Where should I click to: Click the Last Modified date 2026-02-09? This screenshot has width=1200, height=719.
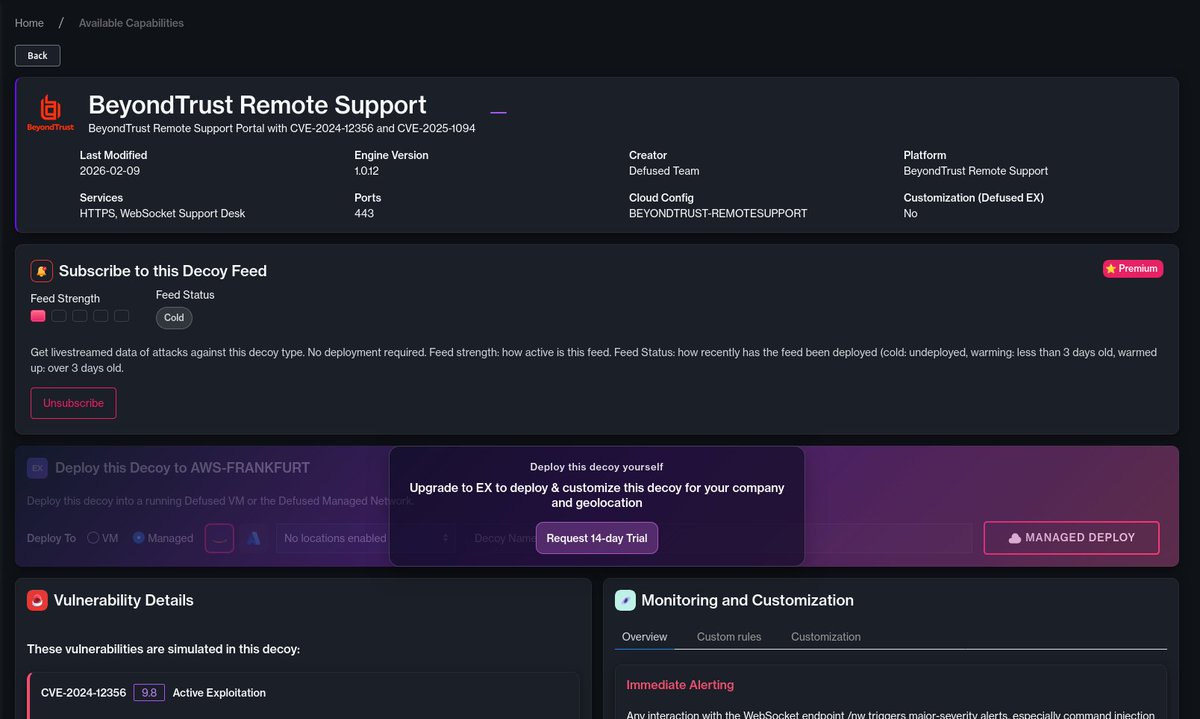[x=111, y=171]
